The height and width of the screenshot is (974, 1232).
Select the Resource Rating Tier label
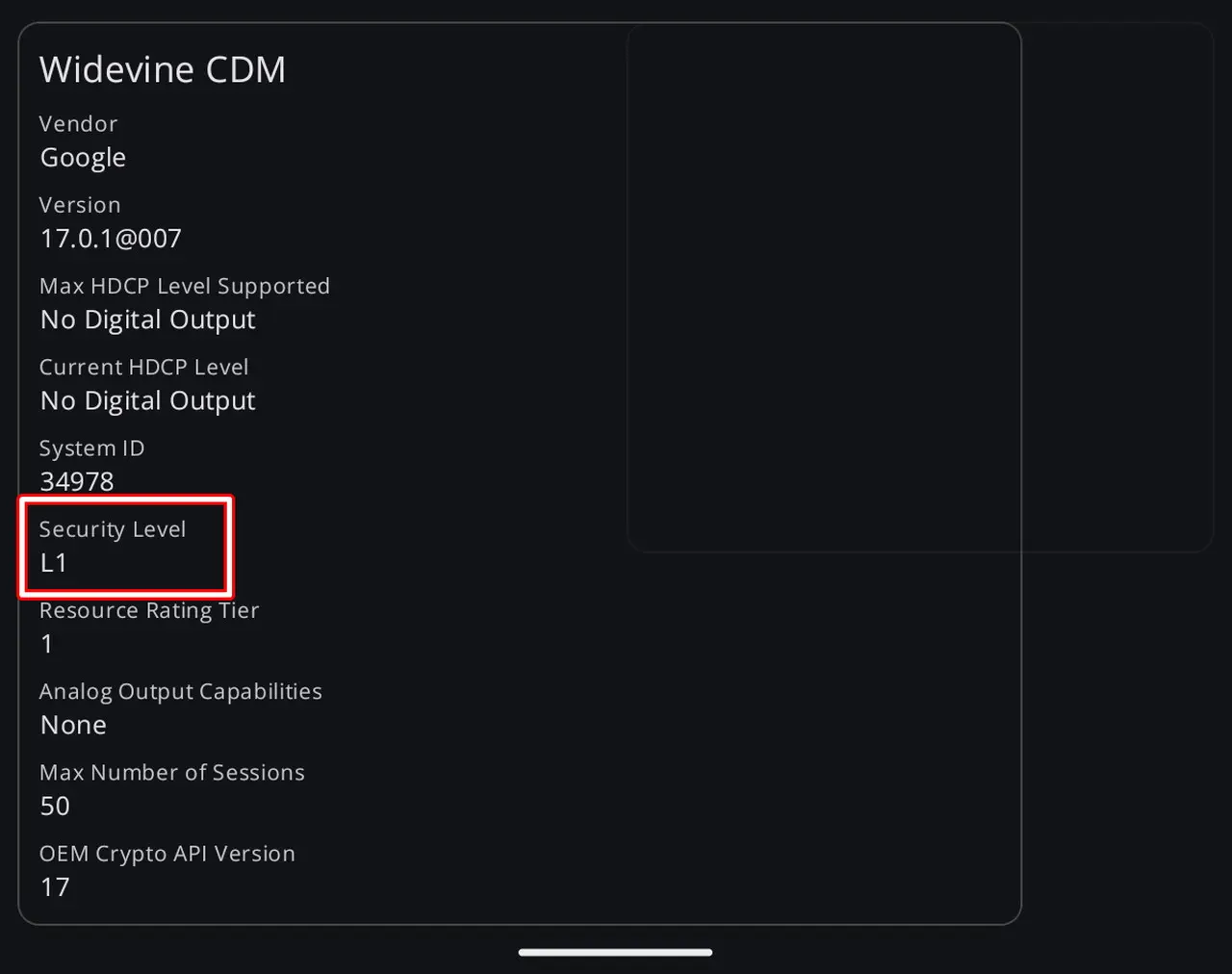point(149,610)
